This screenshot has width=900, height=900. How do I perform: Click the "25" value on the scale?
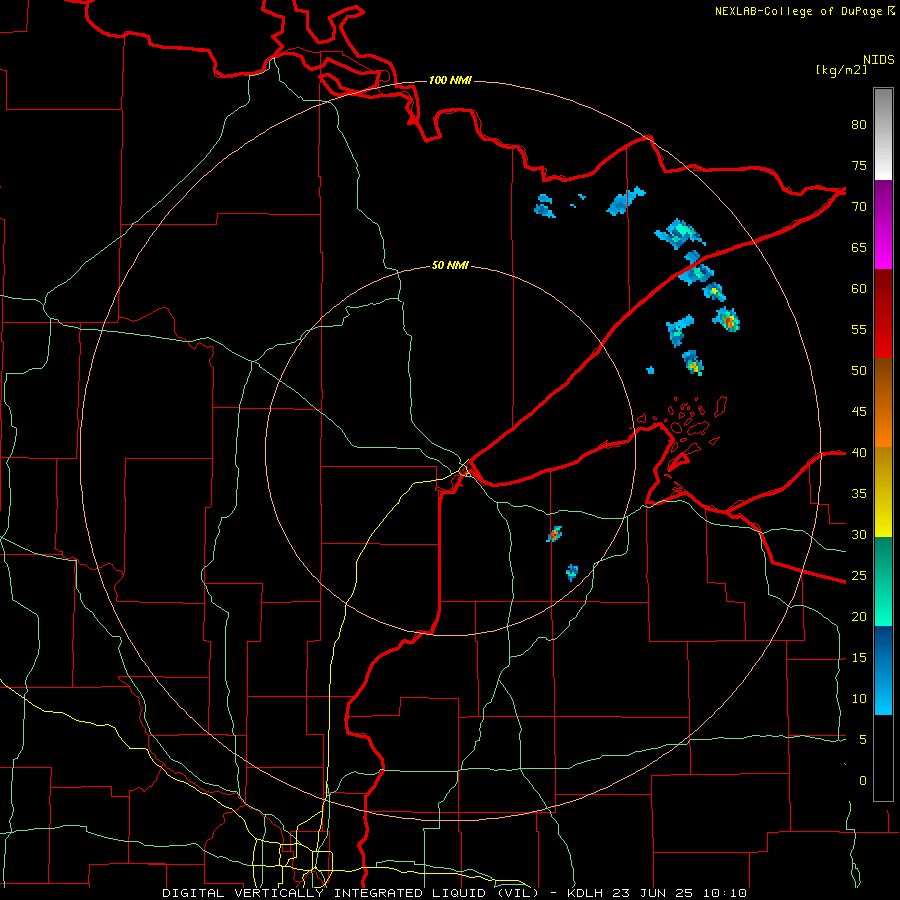click(859, 575)
